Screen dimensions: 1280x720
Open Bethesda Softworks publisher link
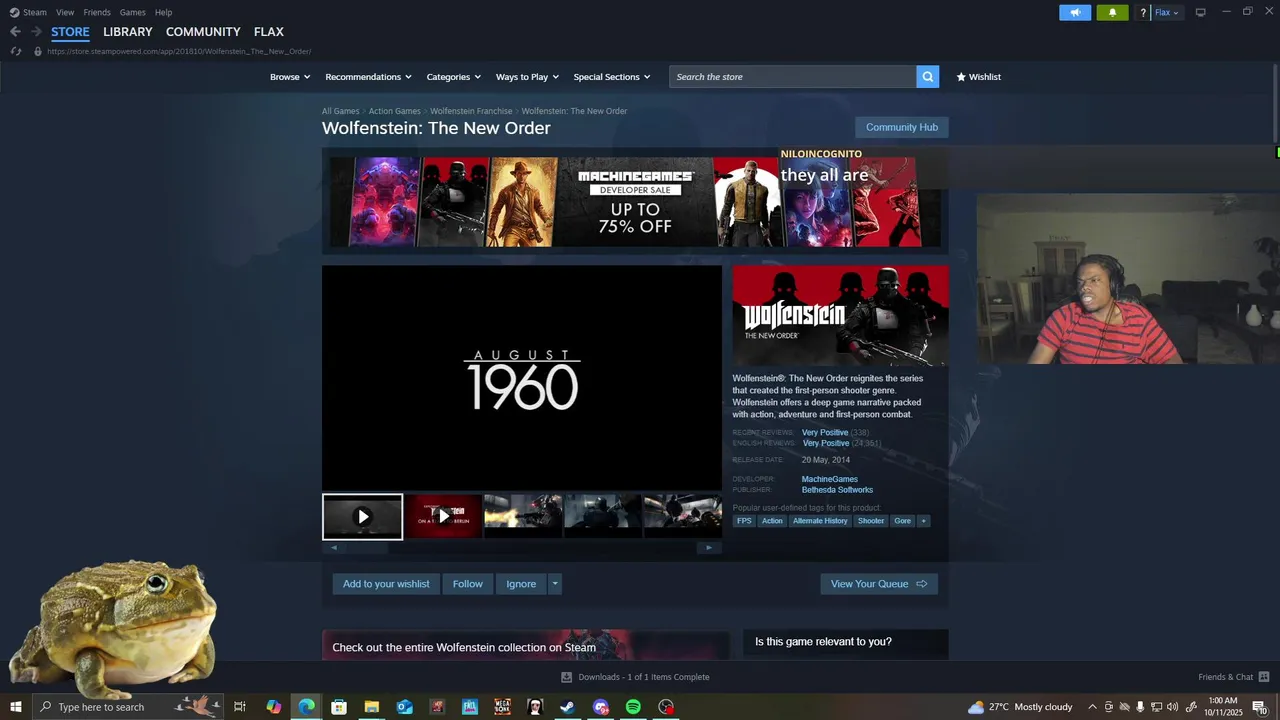[x=837, y=490]
